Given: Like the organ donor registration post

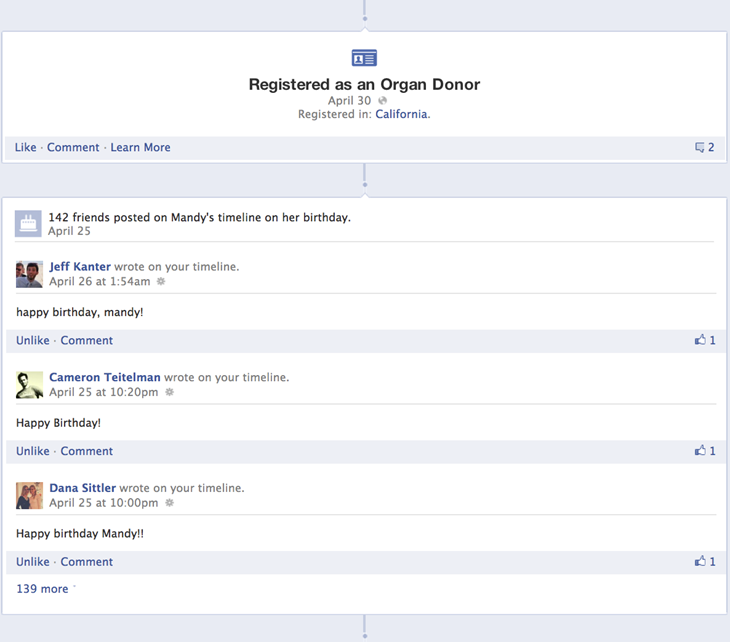Looking at the screenshot, I should pos(25,148).
